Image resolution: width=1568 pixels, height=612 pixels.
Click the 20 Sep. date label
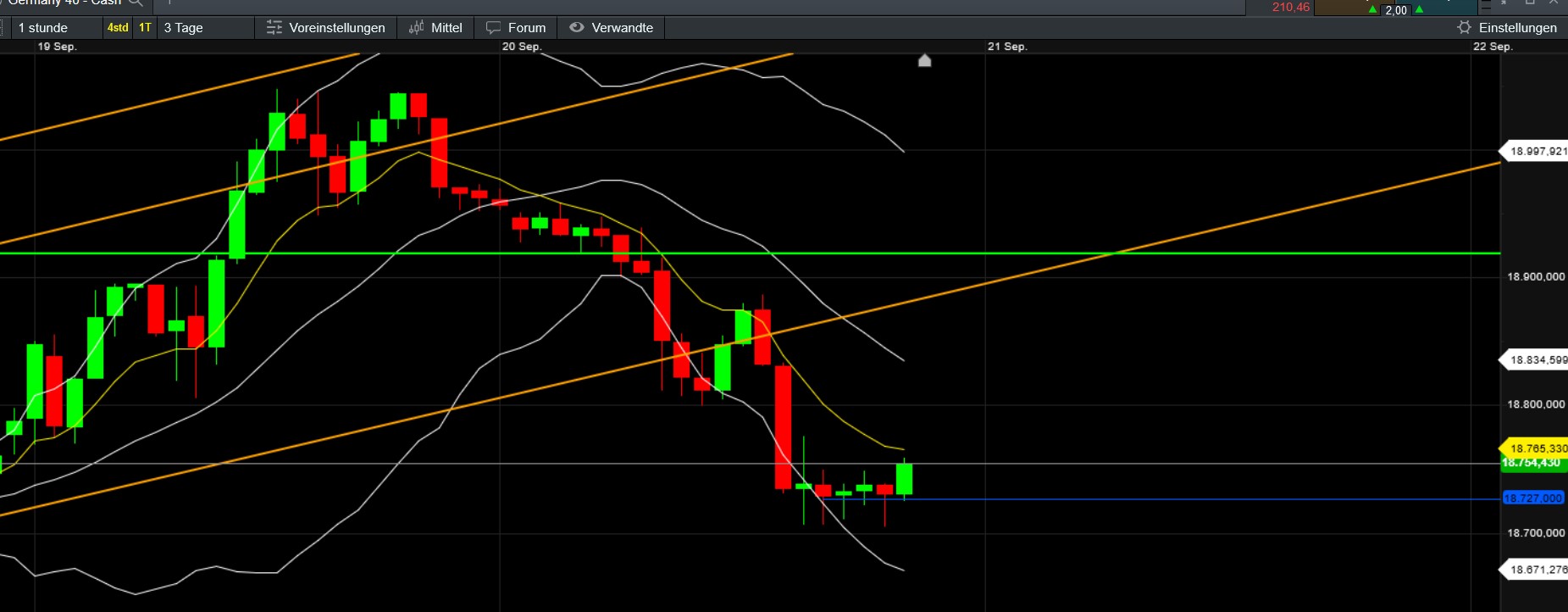pos(522,47)
